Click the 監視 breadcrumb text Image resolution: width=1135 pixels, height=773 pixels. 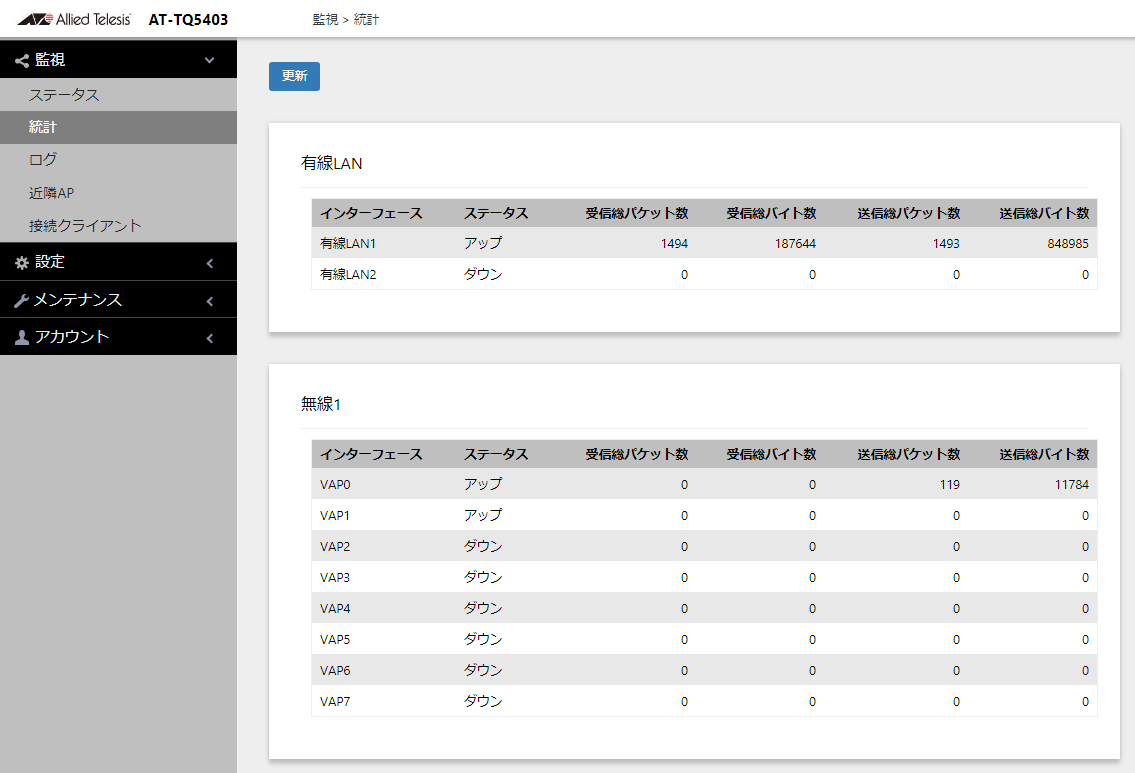[325, 19]
